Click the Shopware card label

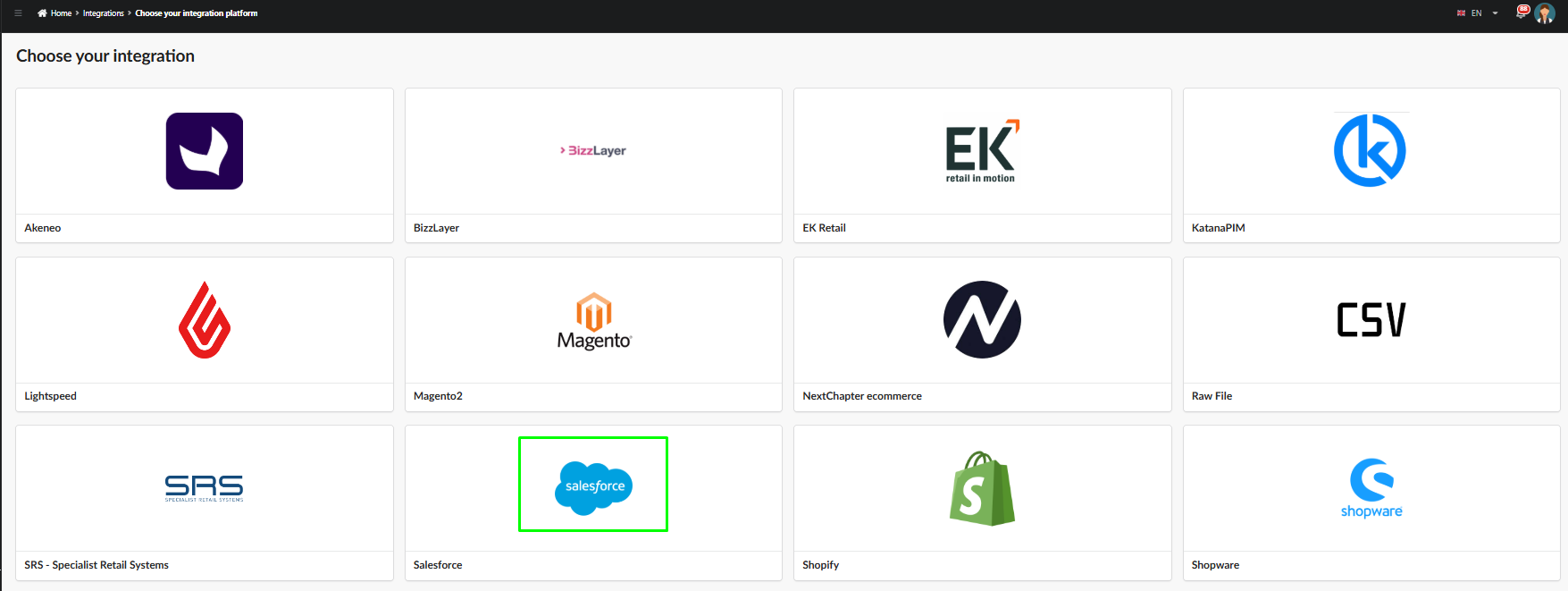click(1215, 565)
